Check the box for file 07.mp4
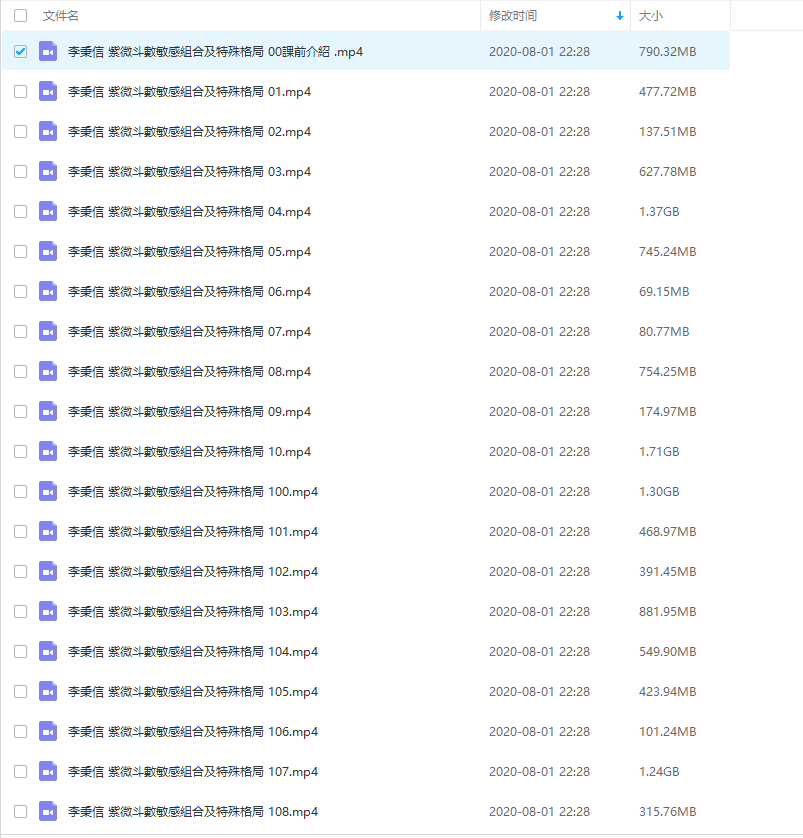Screen dimensions: 803x838 [x=20, y=331]
